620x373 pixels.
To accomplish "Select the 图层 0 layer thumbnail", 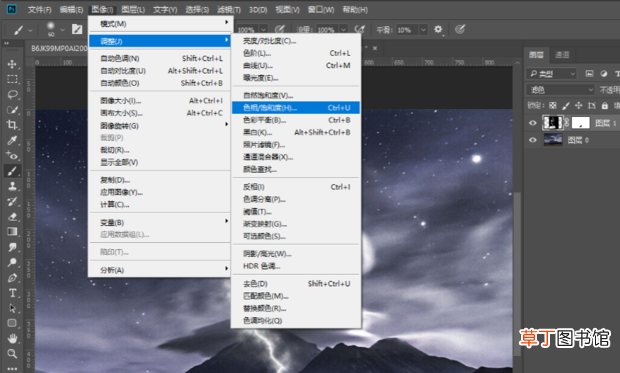I will pyautogui.click(x=553, y=140).
